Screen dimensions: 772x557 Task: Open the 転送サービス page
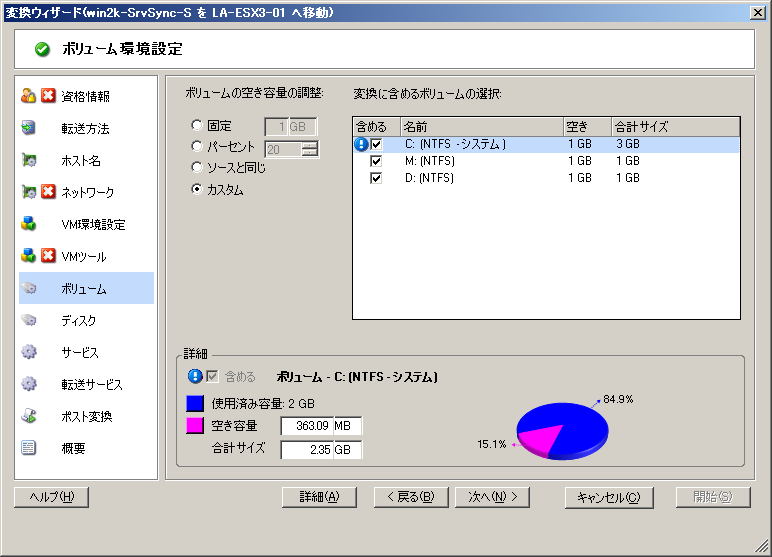pyautogui.click(x=92, y=384)
